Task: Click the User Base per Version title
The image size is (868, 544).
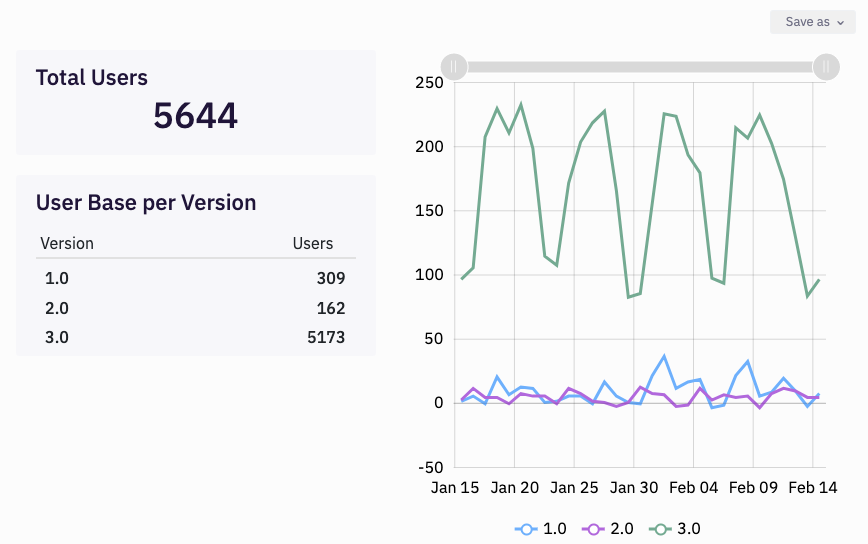Action: tap(146, 203)
